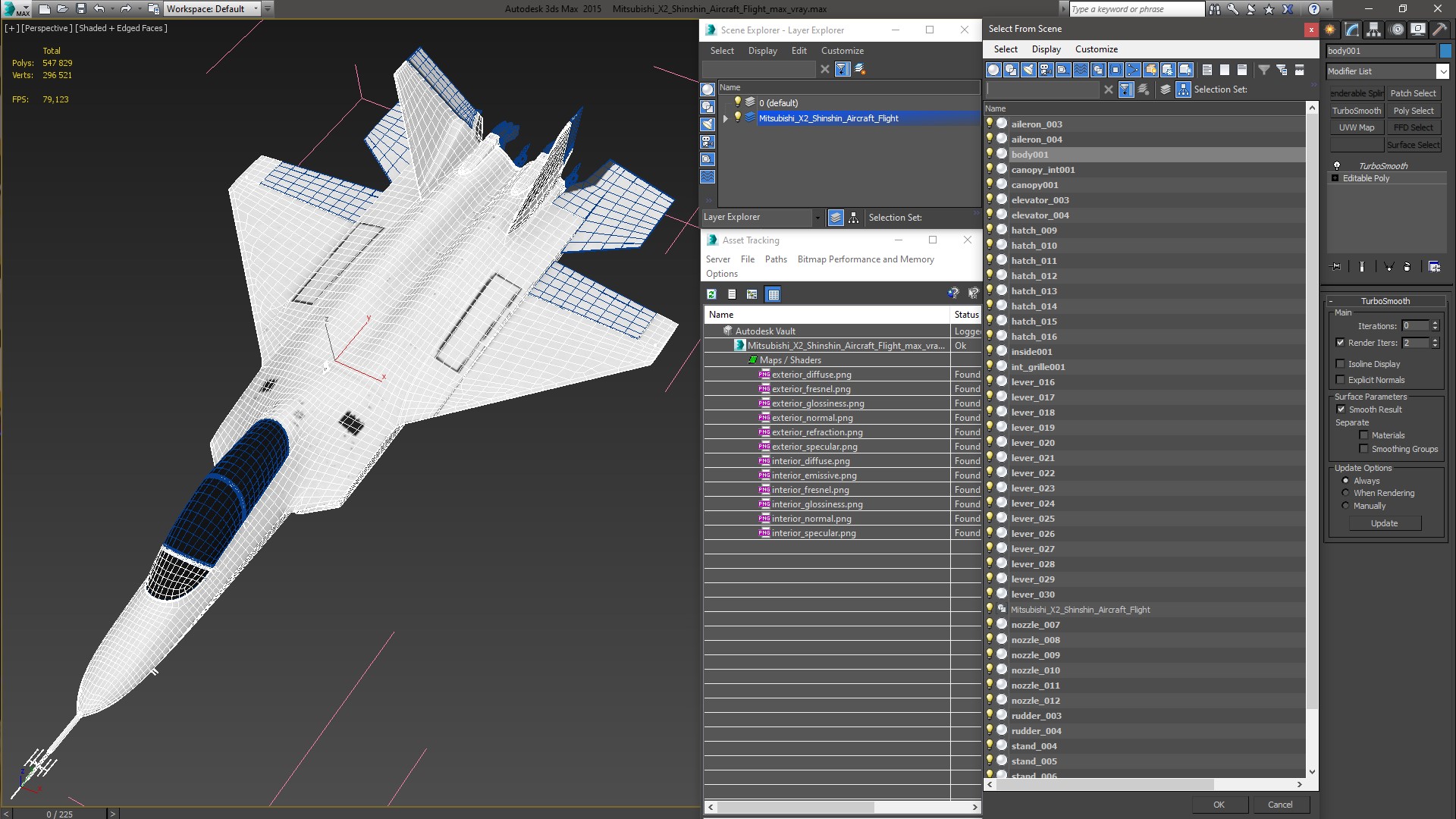Open Layer Explorer dropdown at Scene Explorer bottom
This screenshot has width=1456, height=819.
pyautogui.click(x=817, y=218)
